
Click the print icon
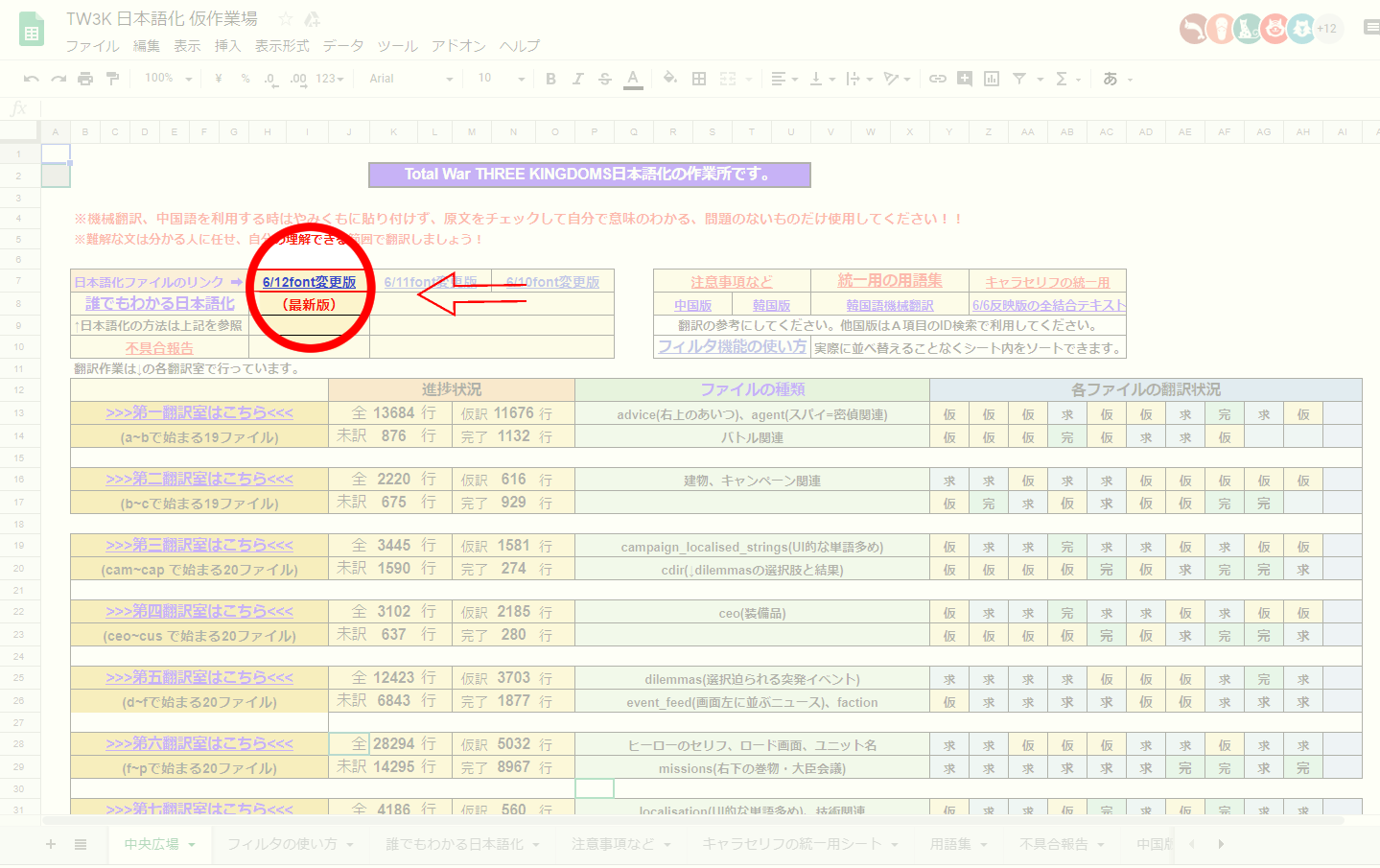[x=85, y=79]
